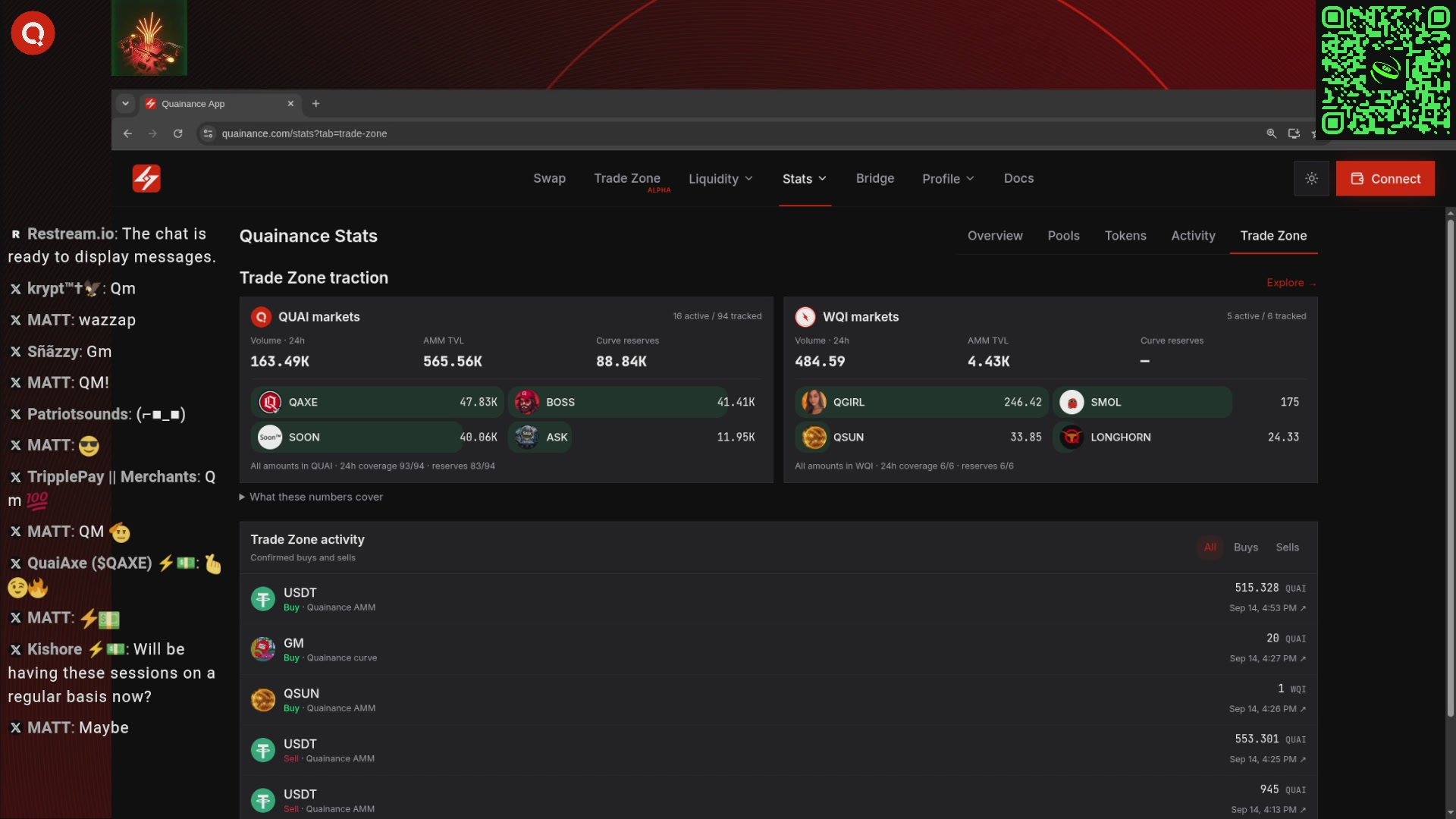Filter activity by Sells
The height and width of the screenshot is (819, 1456).
[1287, 548]
